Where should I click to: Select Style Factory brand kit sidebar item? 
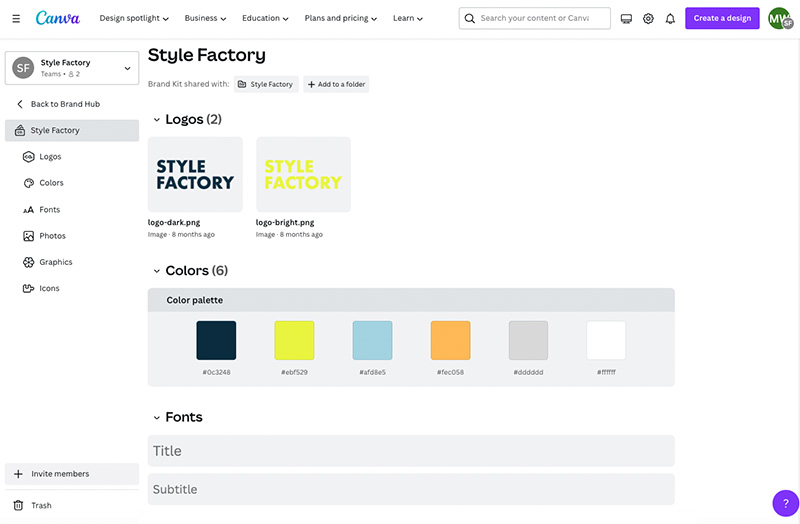click(x=72, y=131)
